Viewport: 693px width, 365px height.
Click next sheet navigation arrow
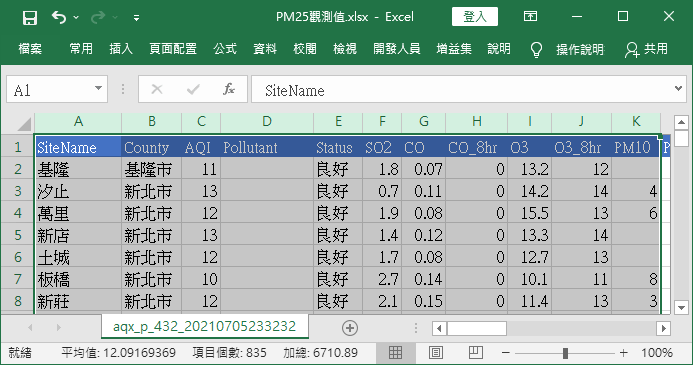pos(58,327)
